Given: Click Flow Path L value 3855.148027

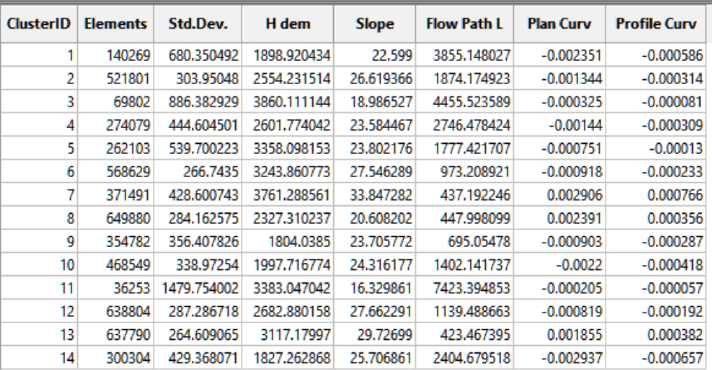Looking at the screenshot, I should click(465, 55).
